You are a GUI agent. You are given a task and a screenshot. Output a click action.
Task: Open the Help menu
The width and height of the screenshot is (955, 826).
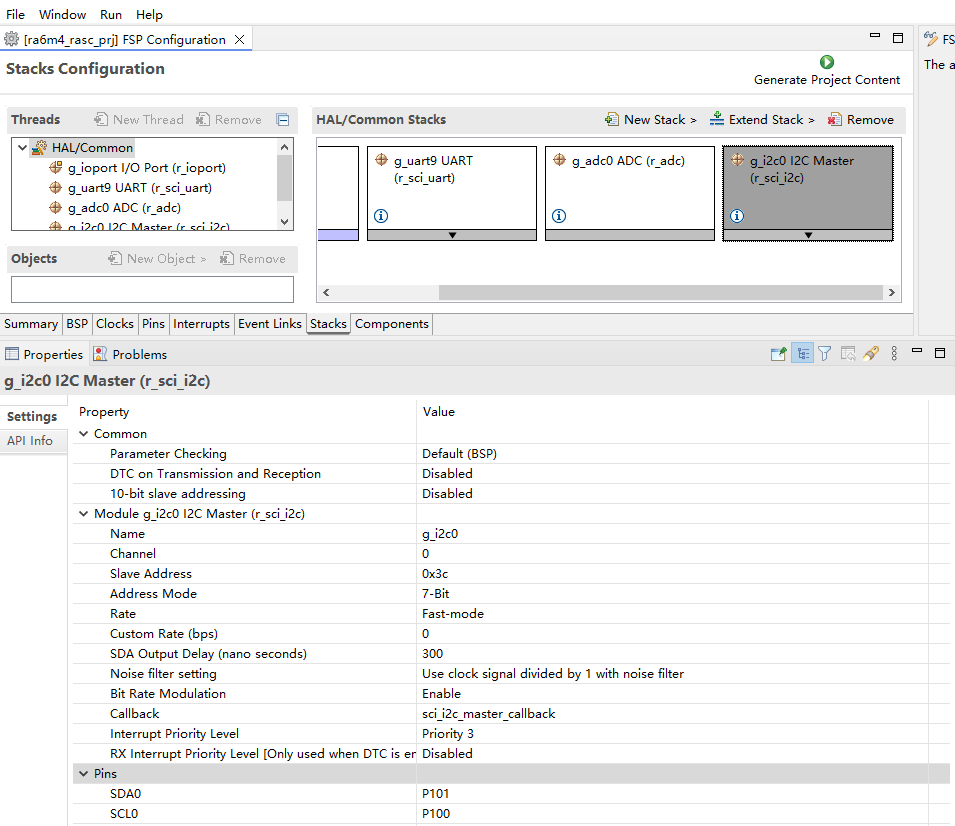tap(149, 15)
